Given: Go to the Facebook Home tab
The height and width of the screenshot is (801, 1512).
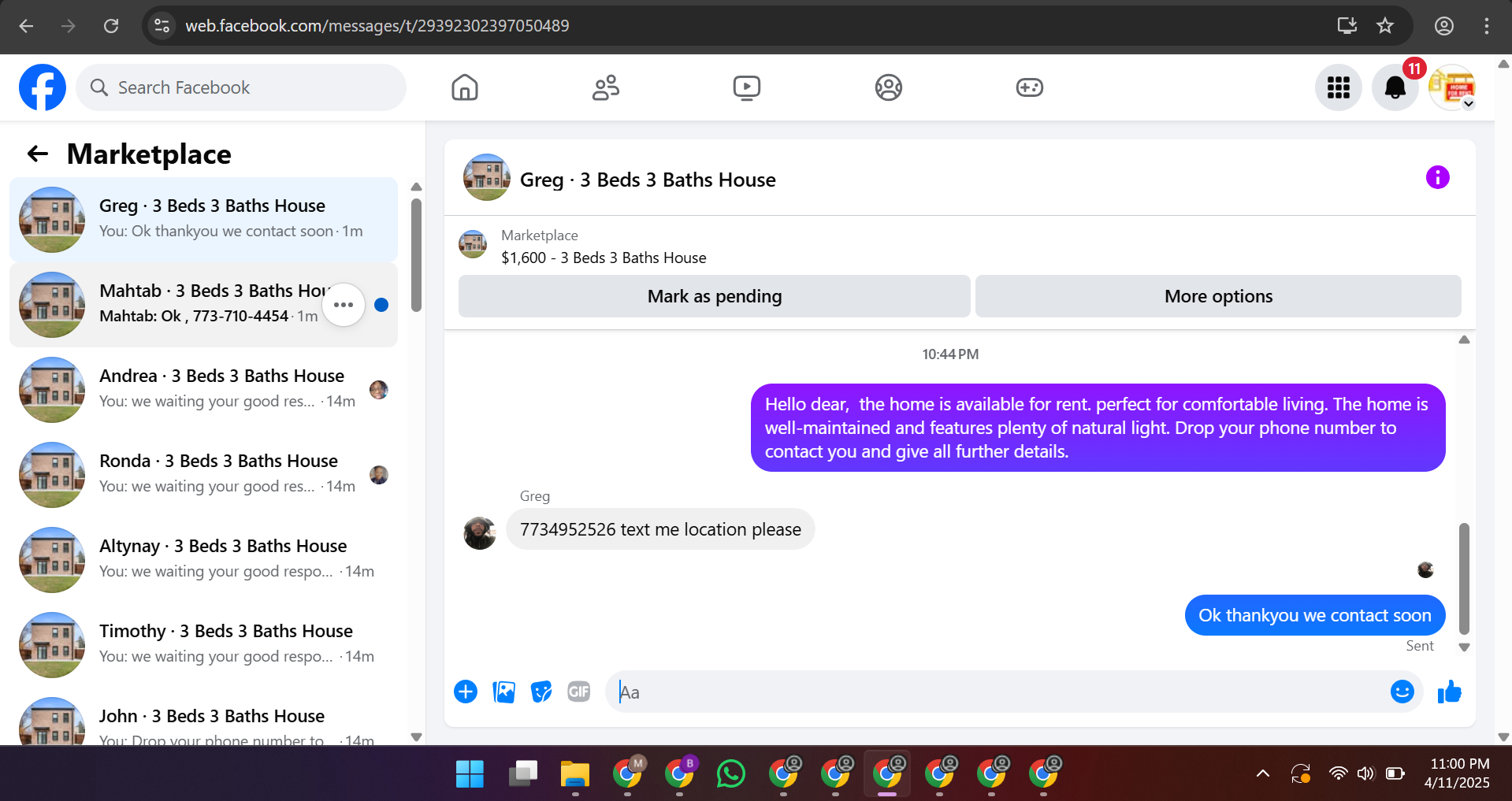Looking at the screenshot, I should coord(465,87).
